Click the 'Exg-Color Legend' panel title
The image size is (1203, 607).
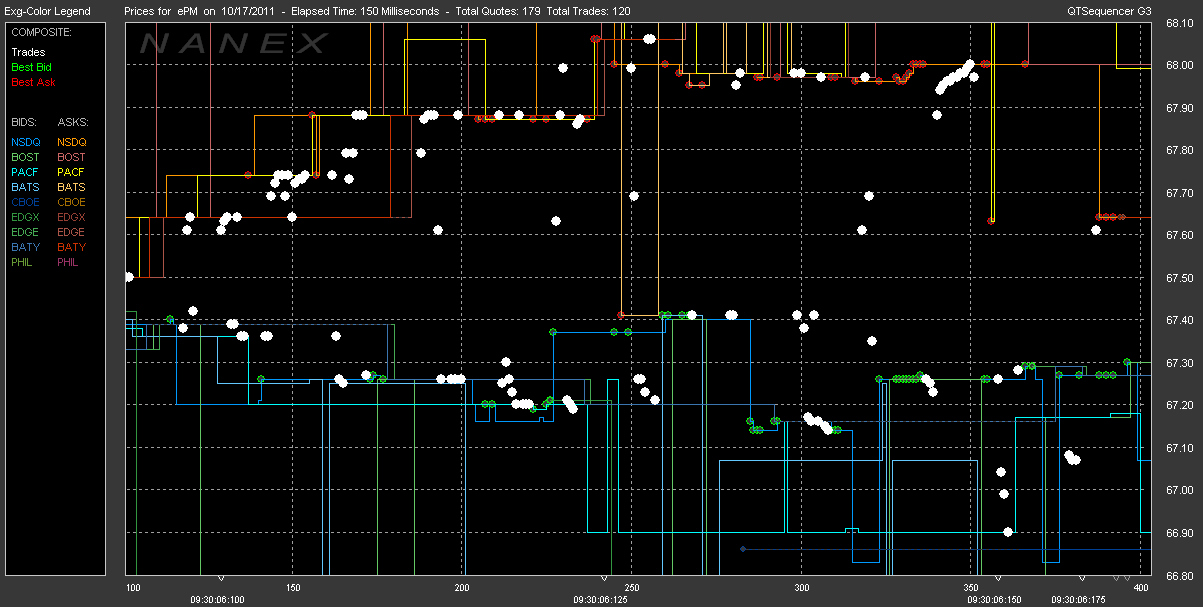(47, 11)
